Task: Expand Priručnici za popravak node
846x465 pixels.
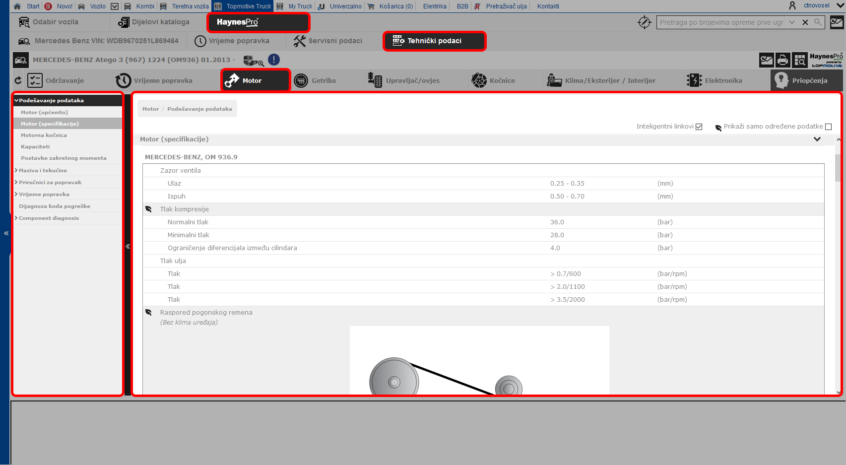Action: tap(16, 182)
